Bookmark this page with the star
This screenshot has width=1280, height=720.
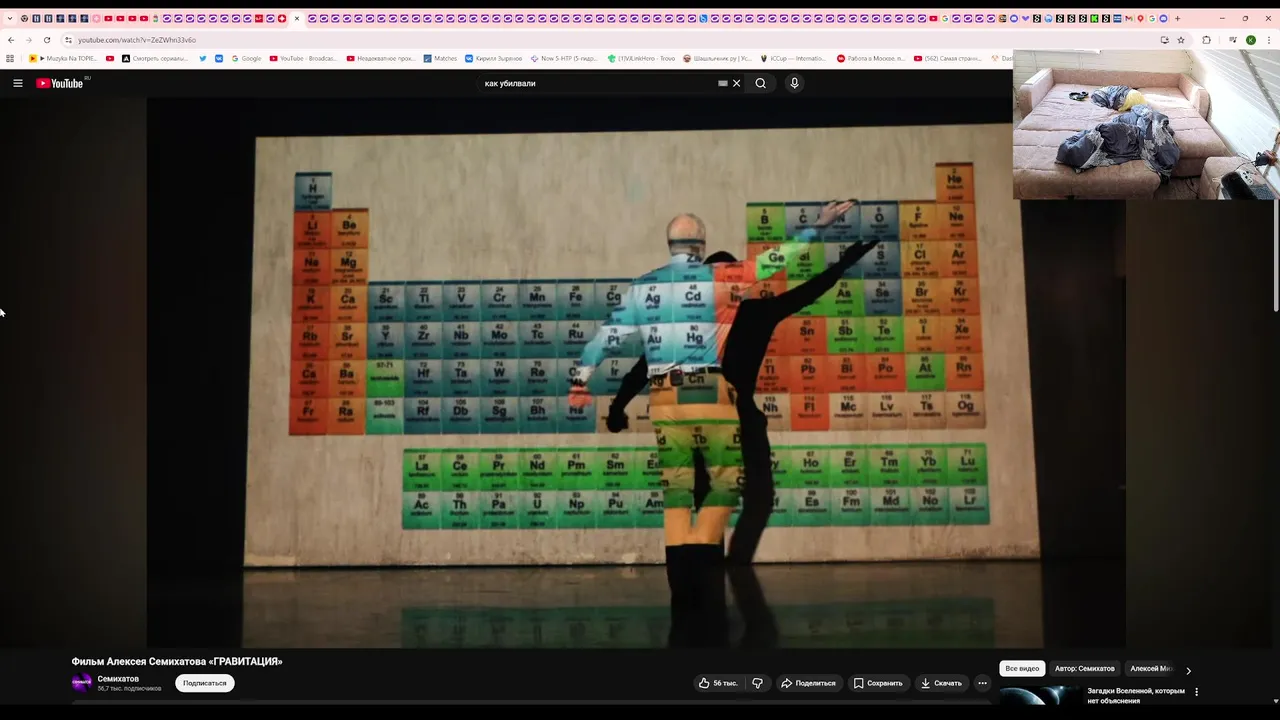pos(1181,40)
